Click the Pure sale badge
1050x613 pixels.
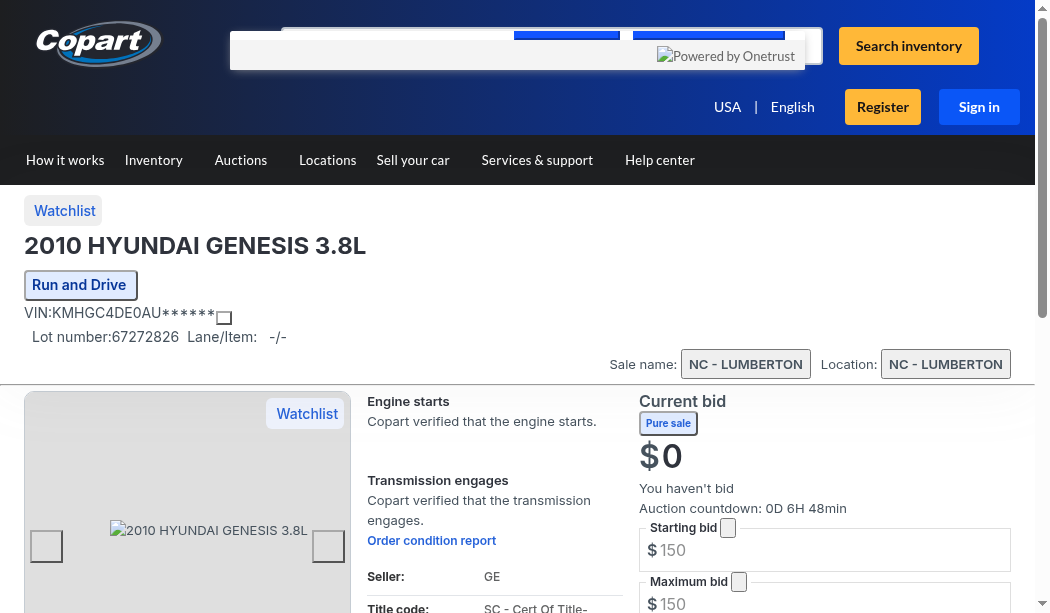668,423
